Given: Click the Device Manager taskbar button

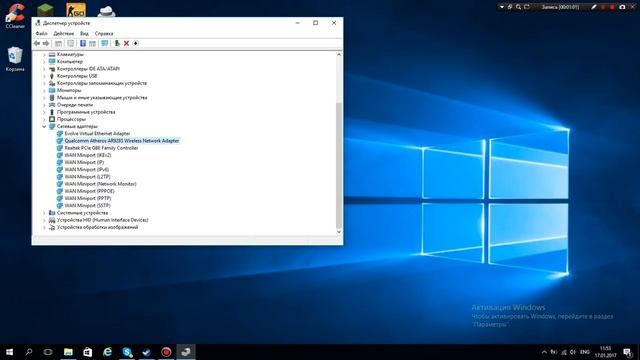Looking at the screenshot, I should pyautogui.click(x=186, y=352).
